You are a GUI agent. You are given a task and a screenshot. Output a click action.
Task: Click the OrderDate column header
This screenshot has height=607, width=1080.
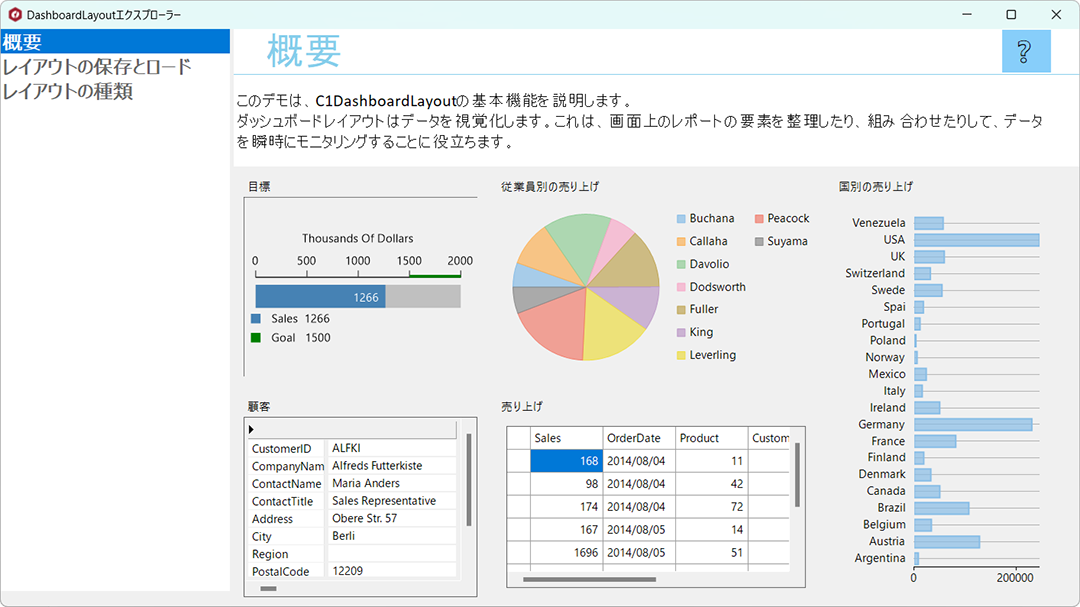639,438
